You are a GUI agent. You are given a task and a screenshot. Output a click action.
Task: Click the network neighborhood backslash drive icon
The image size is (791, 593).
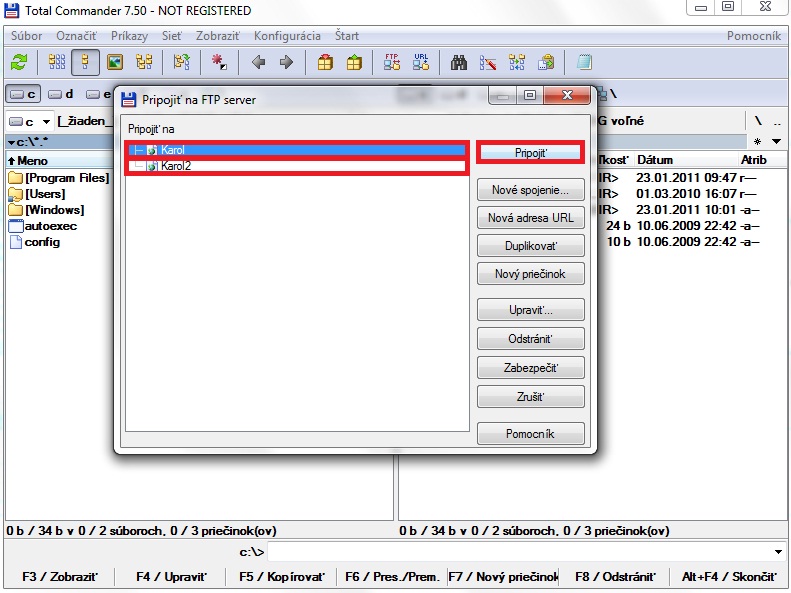(x=607, y=94)
